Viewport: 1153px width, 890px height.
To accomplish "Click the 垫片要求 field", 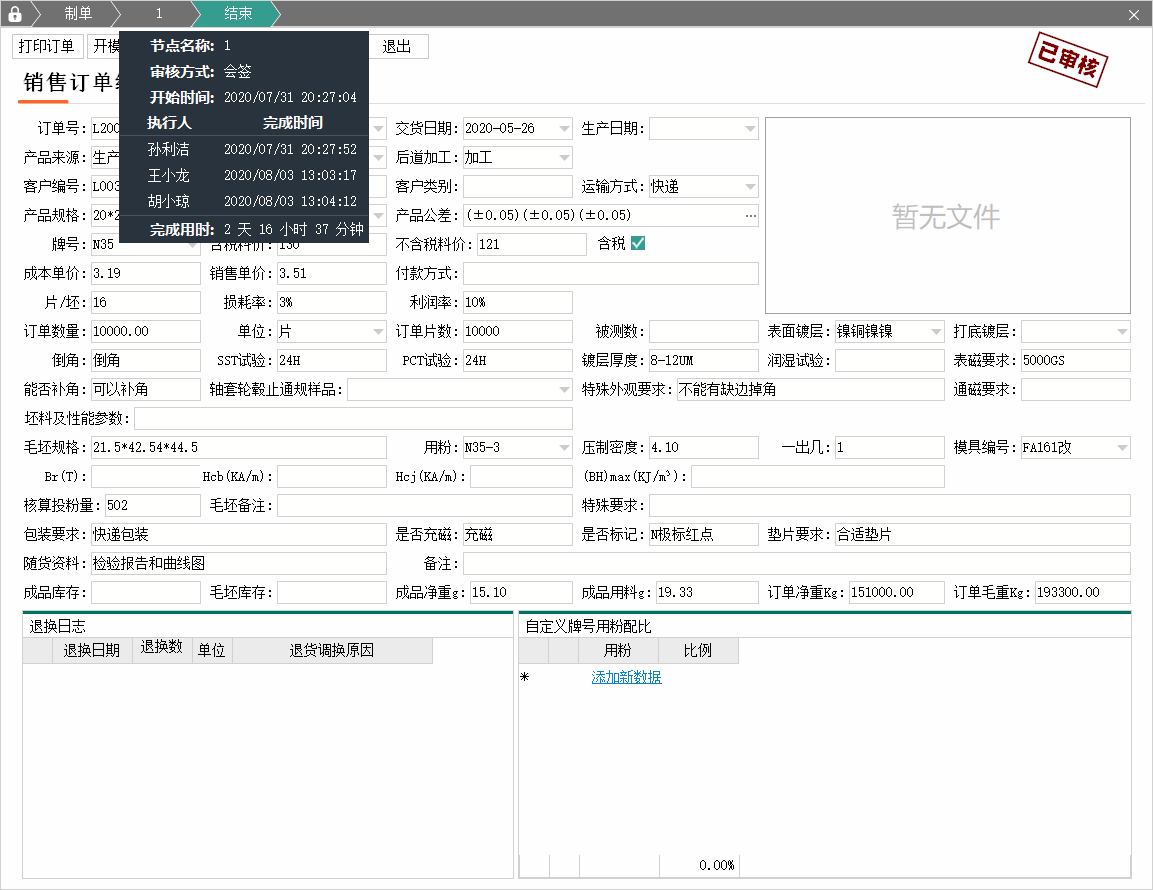I will 982,535.
